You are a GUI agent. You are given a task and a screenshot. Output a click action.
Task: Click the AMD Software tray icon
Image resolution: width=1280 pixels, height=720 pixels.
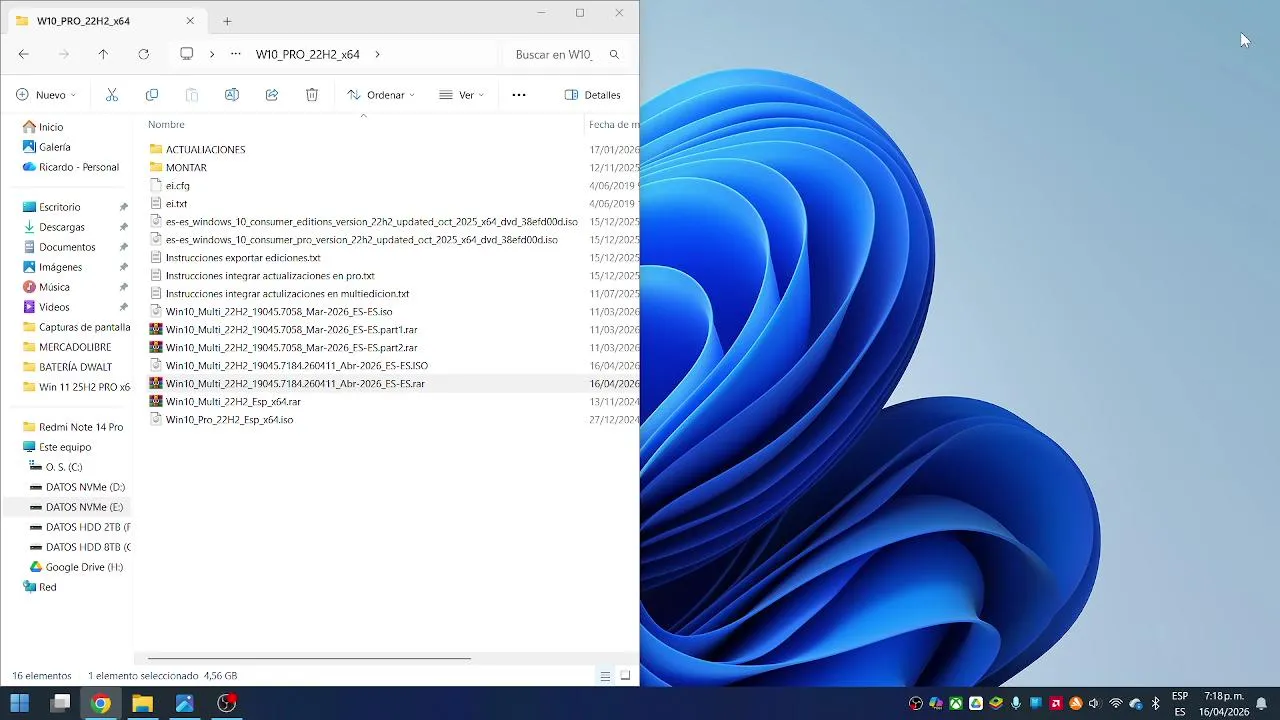(x=1056, y=703)
